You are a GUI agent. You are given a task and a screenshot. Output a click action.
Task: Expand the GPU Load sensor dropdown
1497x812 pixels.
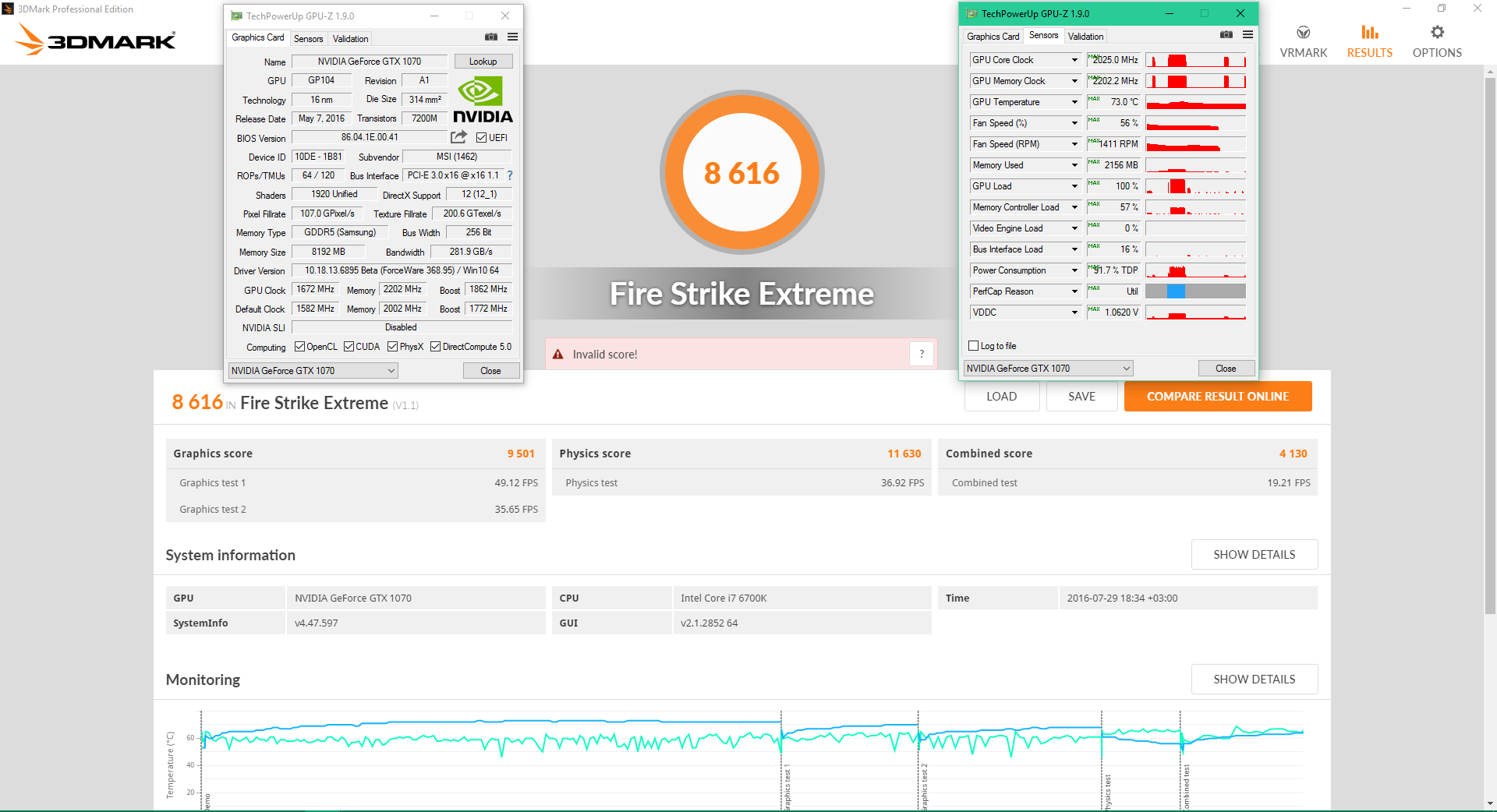point(1074,186)
